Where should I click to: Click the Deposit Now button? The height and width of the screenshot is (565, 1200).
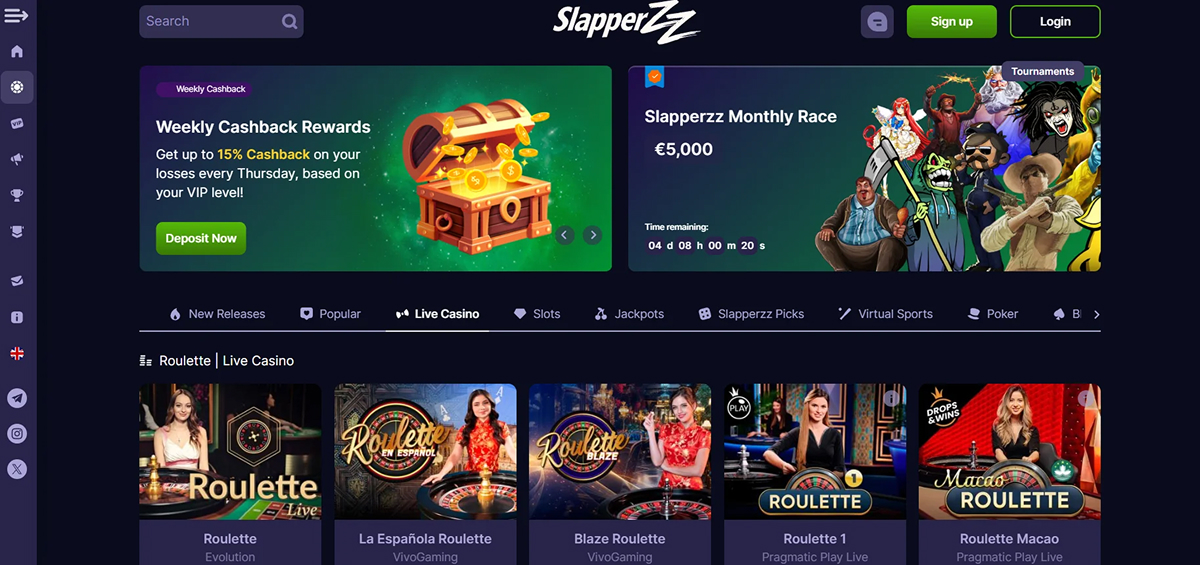(x=201, y=238)
